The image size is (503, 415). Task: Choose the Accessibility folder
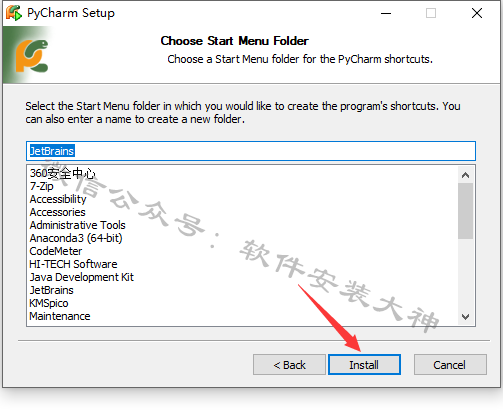58,199
